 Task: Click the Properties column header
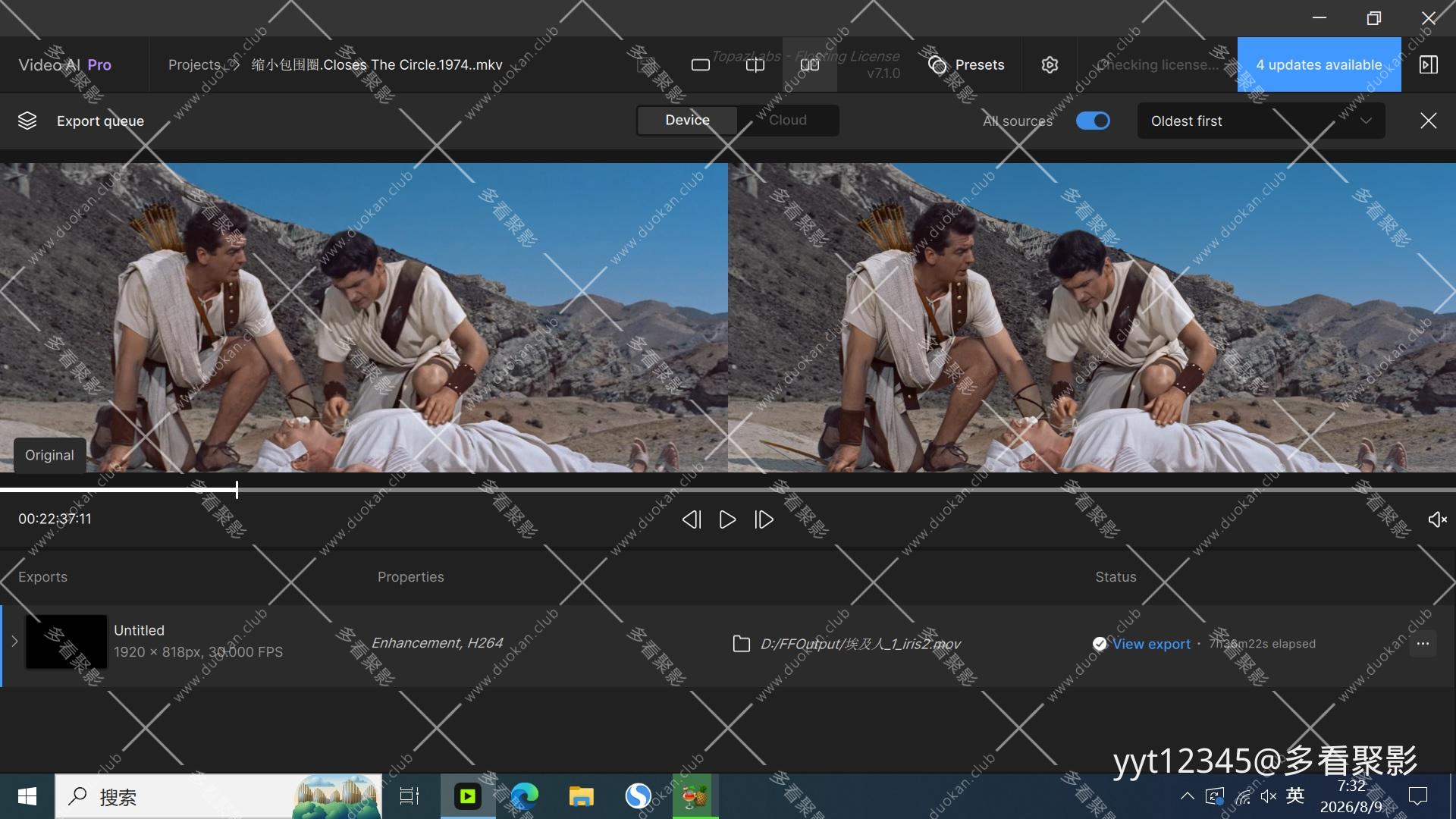click(x=411, y=577)
